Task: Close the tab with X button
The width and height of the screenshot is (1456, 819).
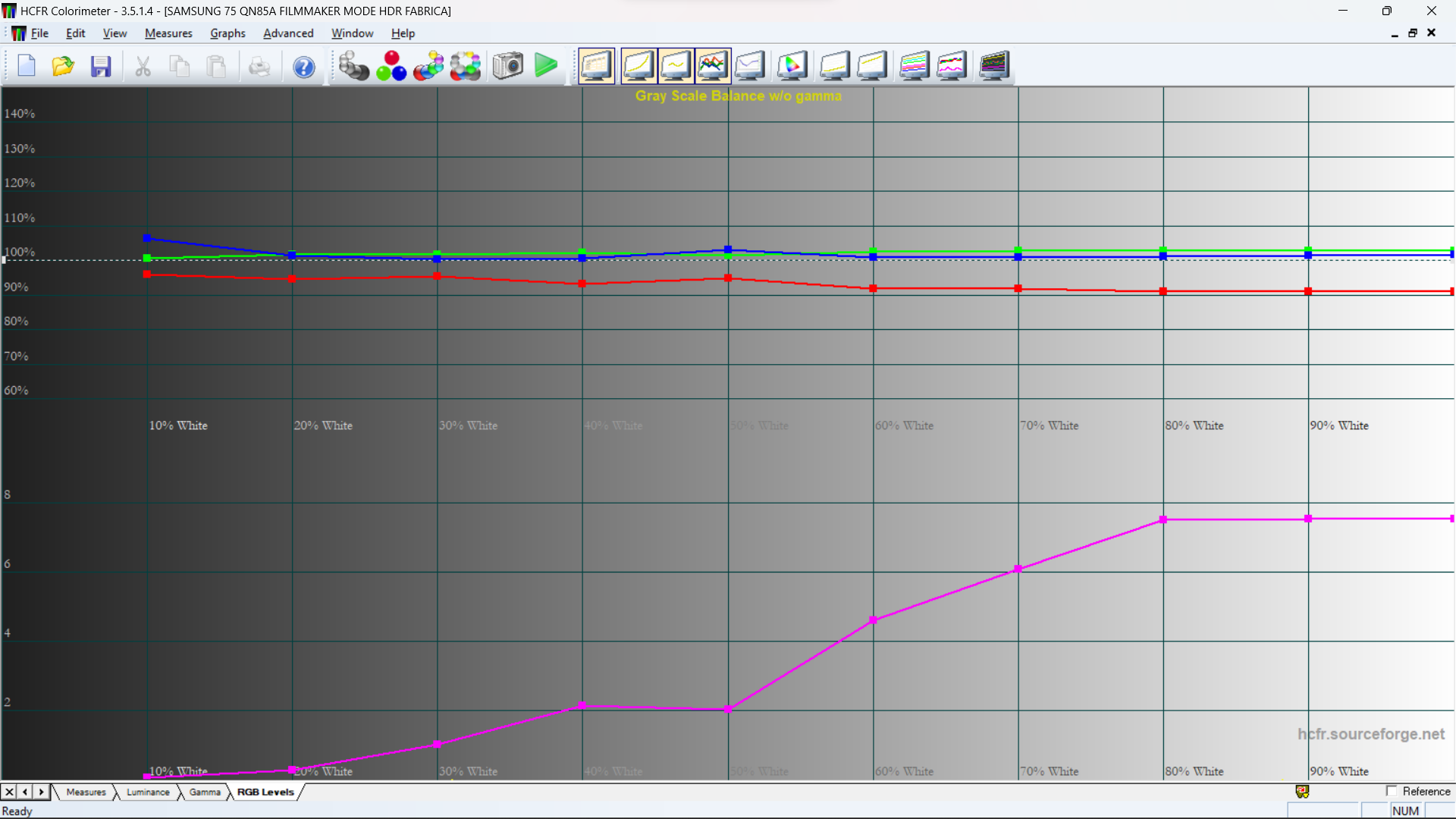Action: 9,792
